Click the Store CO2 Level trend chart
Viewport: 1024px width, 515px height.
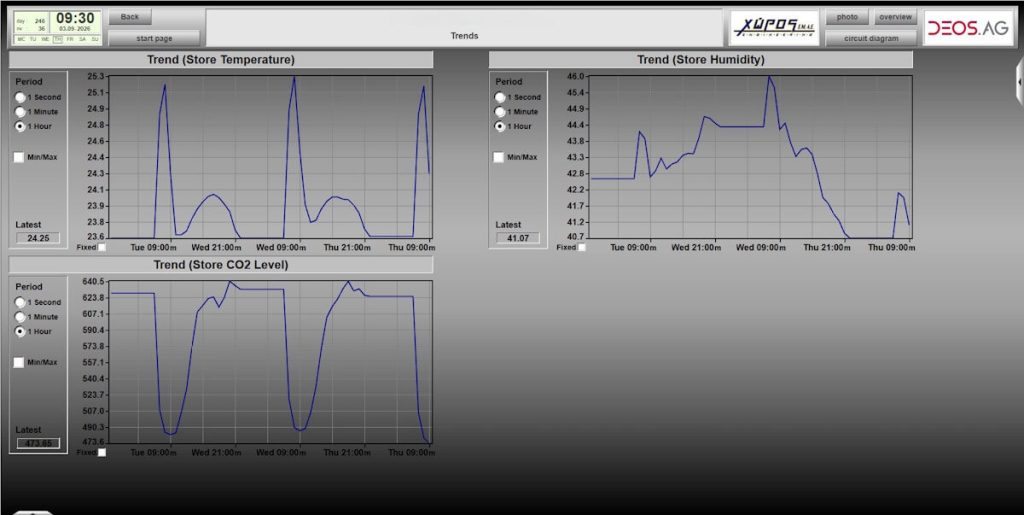click(269, 362)
